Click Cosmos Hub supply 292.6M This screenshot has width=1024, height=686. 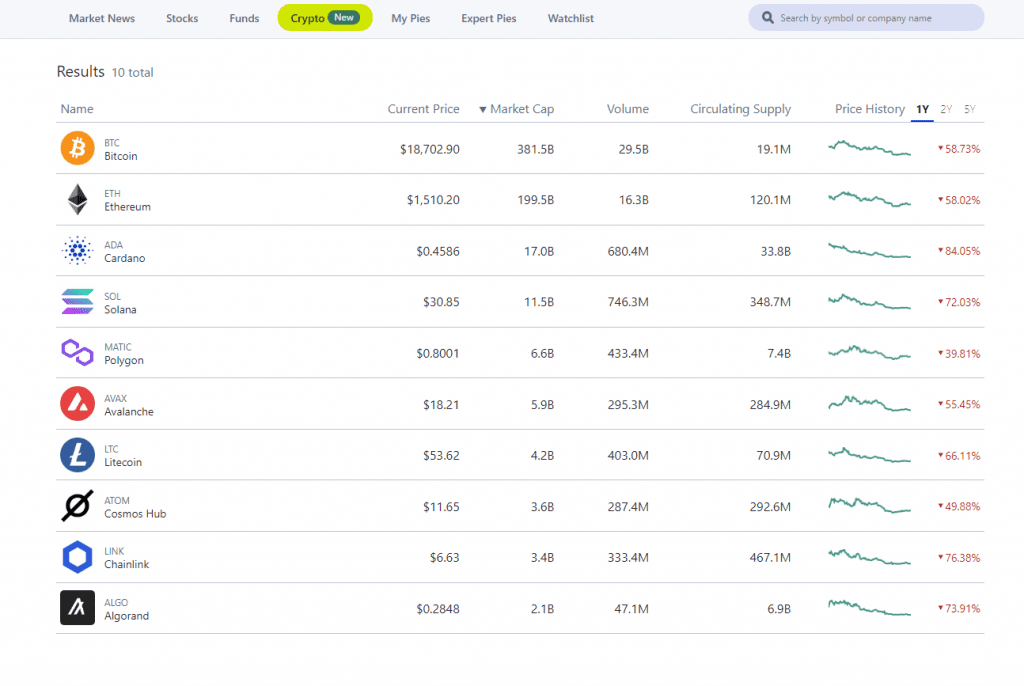tap(770, 507)
